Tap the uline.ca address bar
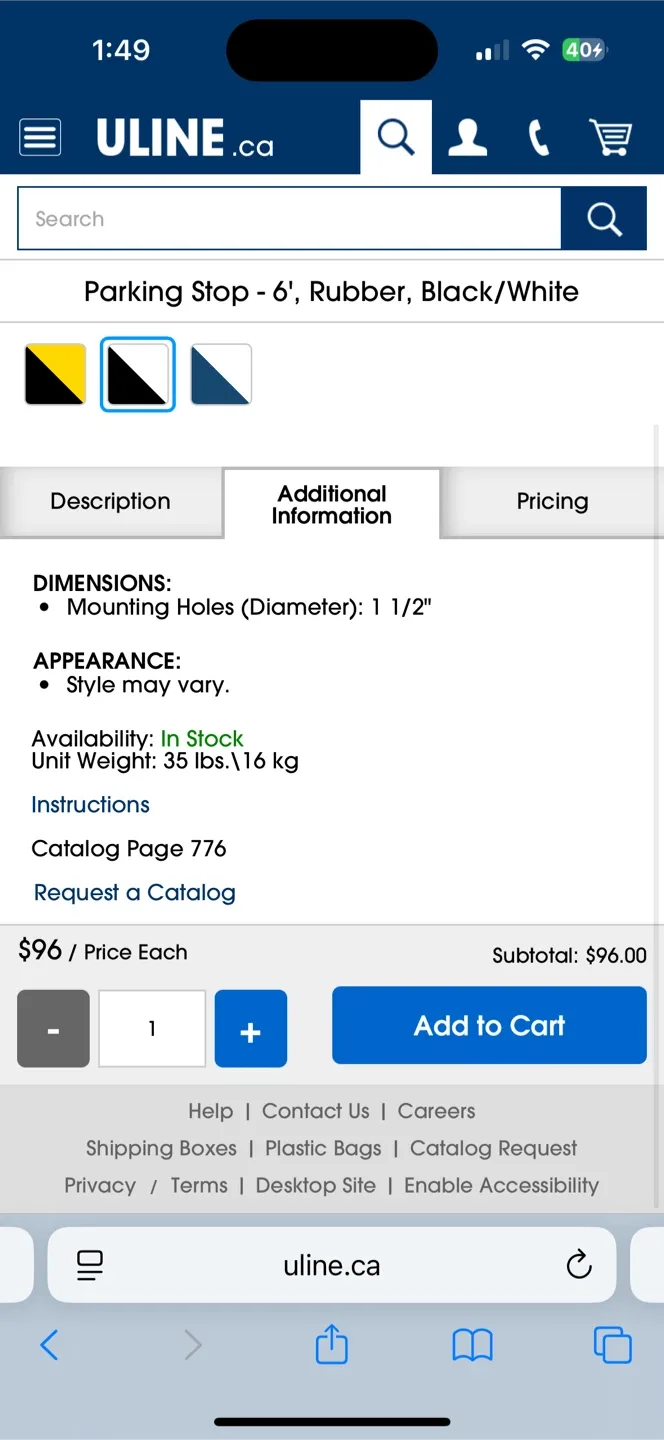Screen dimensions: 664x1440 pyautogui.click(x=331, y=1264)
